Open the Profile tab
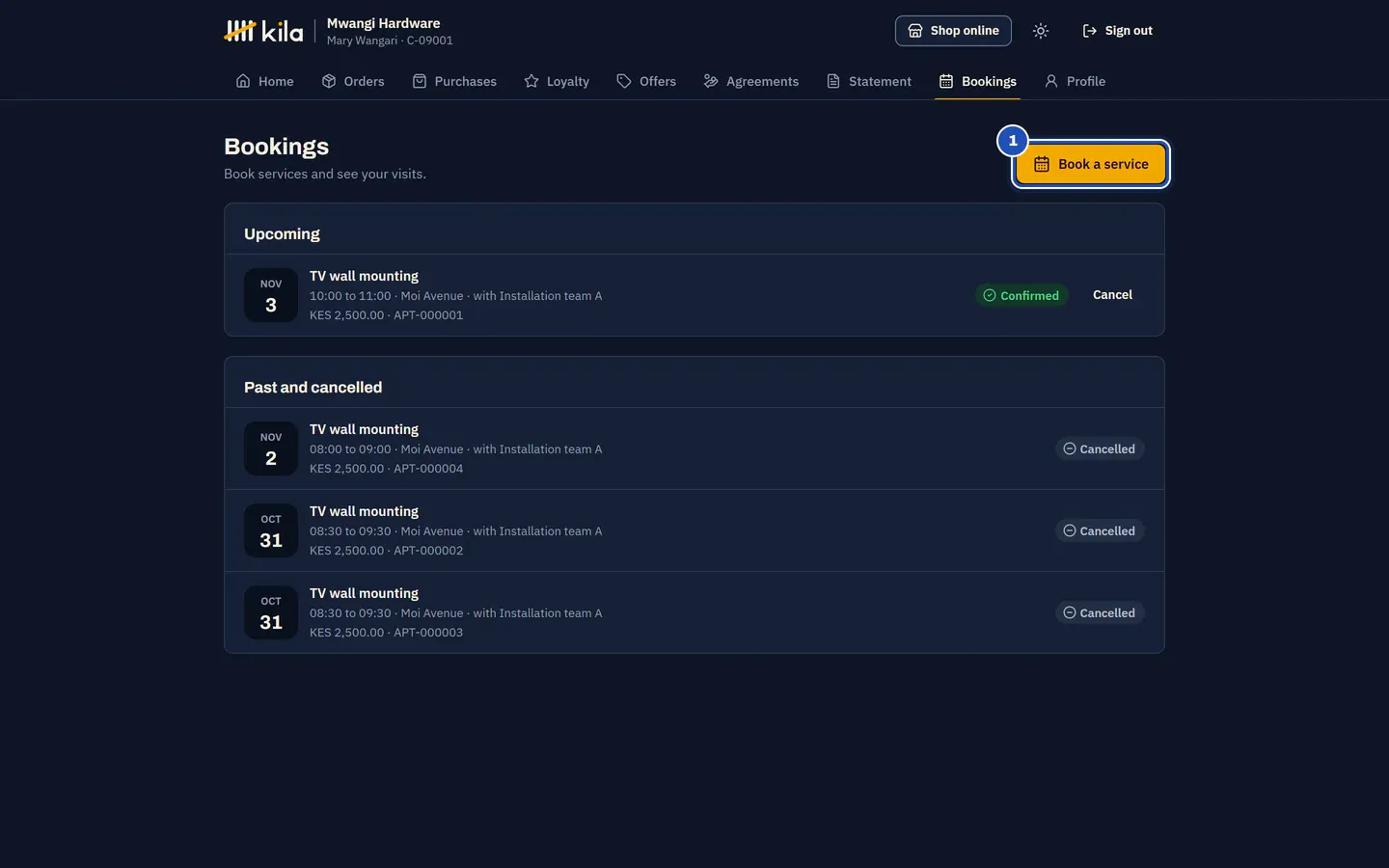Viewport: 1389px width, 868px height. 1075,81
